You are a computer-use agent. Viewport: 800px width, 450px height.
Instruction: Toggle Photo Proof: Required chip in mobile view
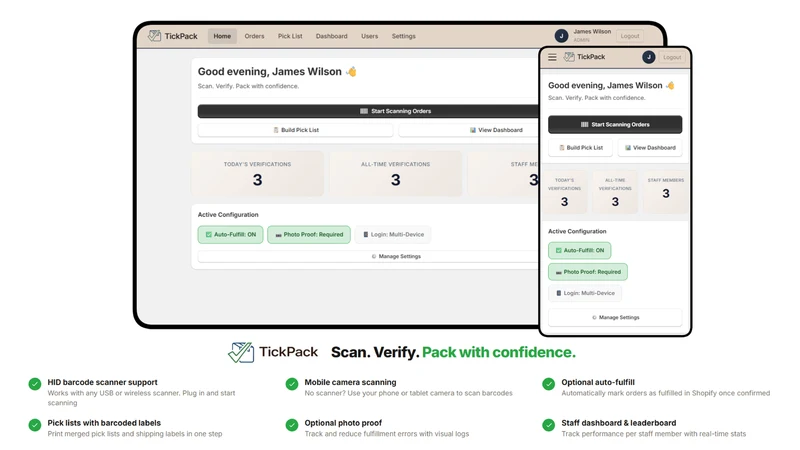588,272
